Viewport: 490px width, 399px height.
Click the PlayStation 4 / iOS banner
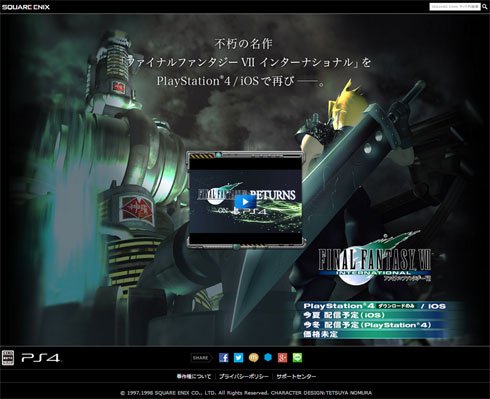tap(374, 306)
